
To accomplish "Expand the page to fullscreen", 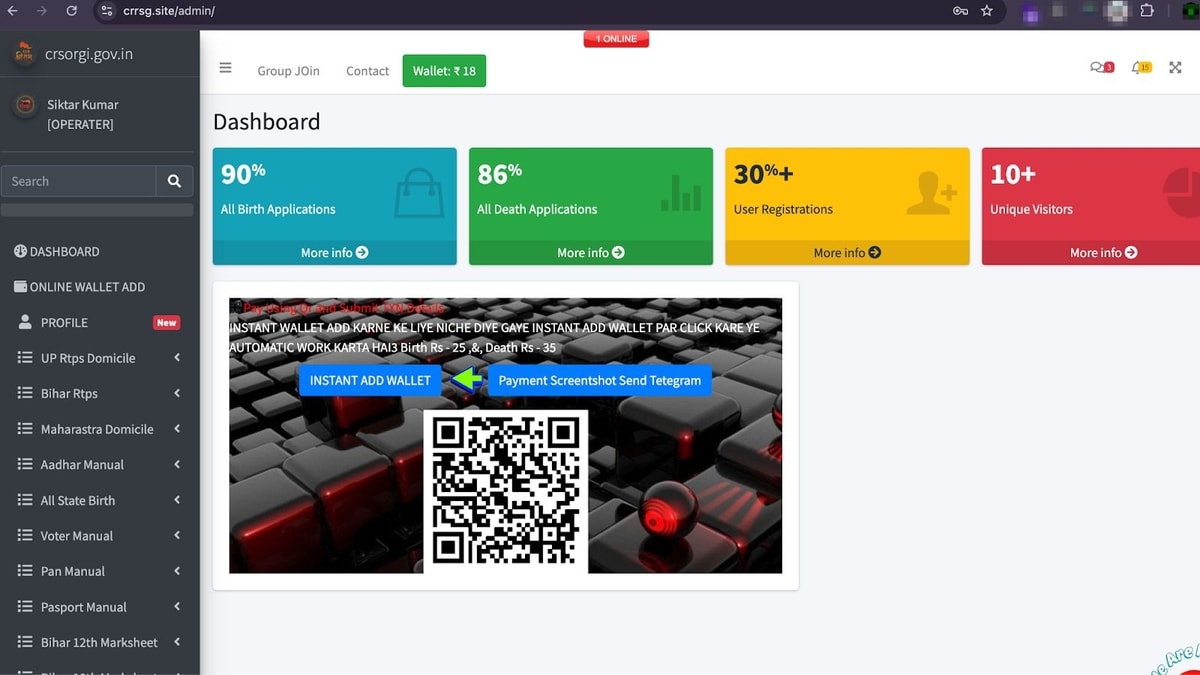I will [x=1175, y=68].
